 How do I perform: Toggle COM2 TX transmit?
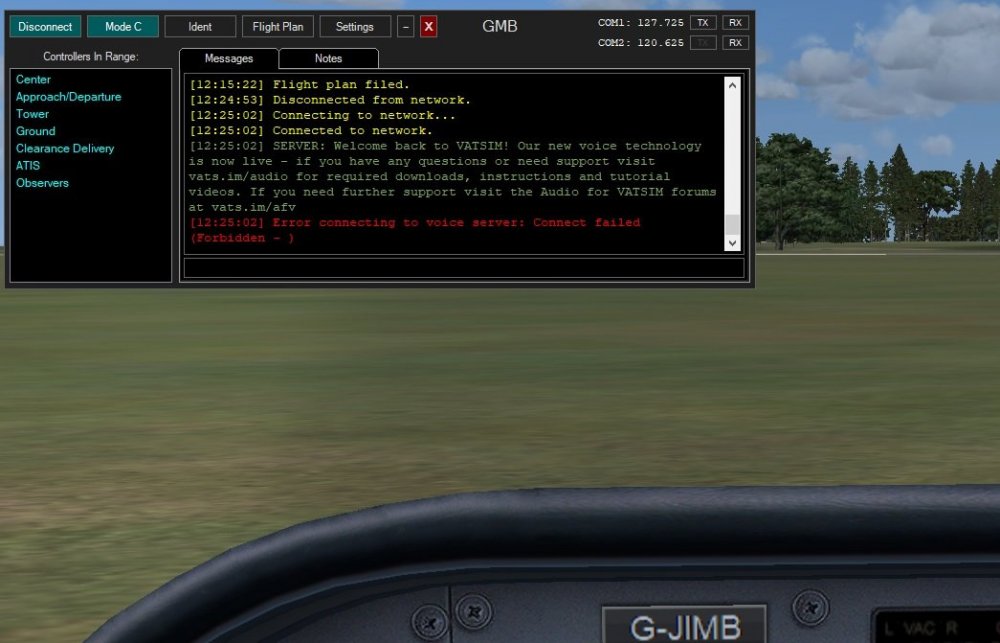pos(703,43)
